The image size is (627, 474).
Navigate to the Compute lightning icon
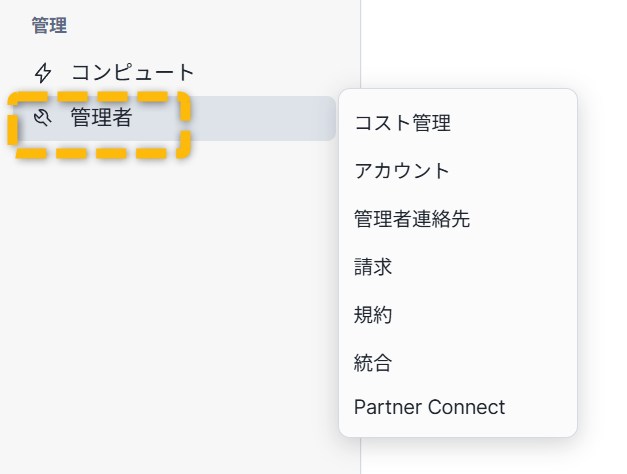pyautogui.click(x=42, y=73)
